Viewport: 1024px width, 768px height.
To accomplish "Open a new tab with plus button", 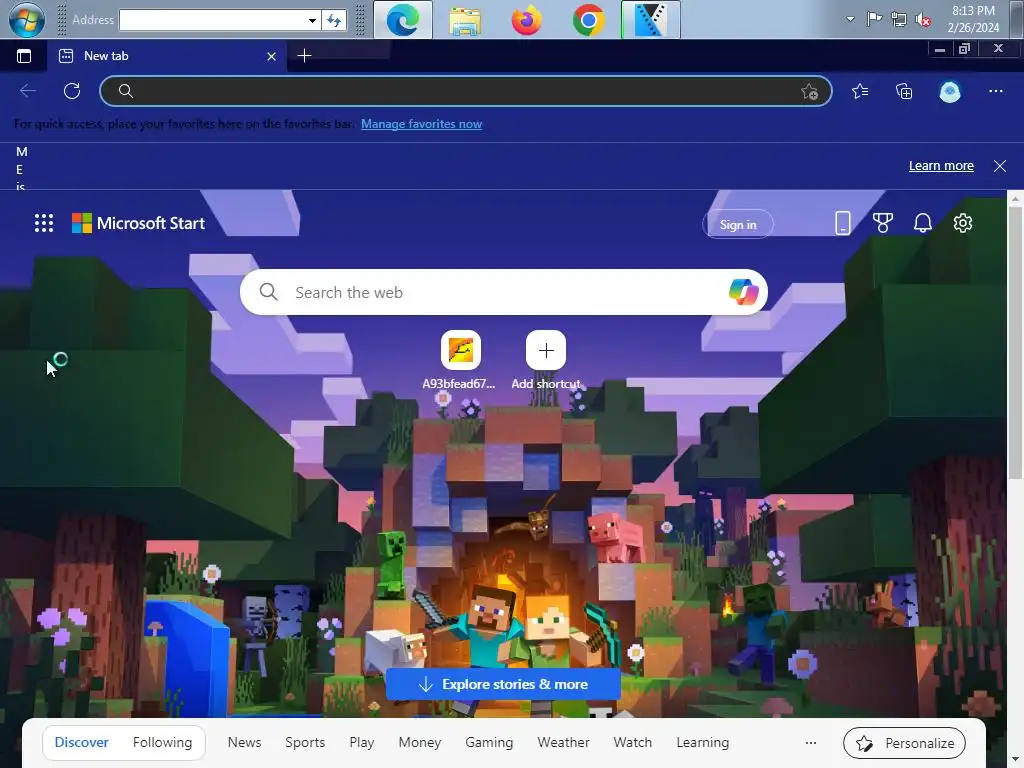I will click(x=304, y=56).
